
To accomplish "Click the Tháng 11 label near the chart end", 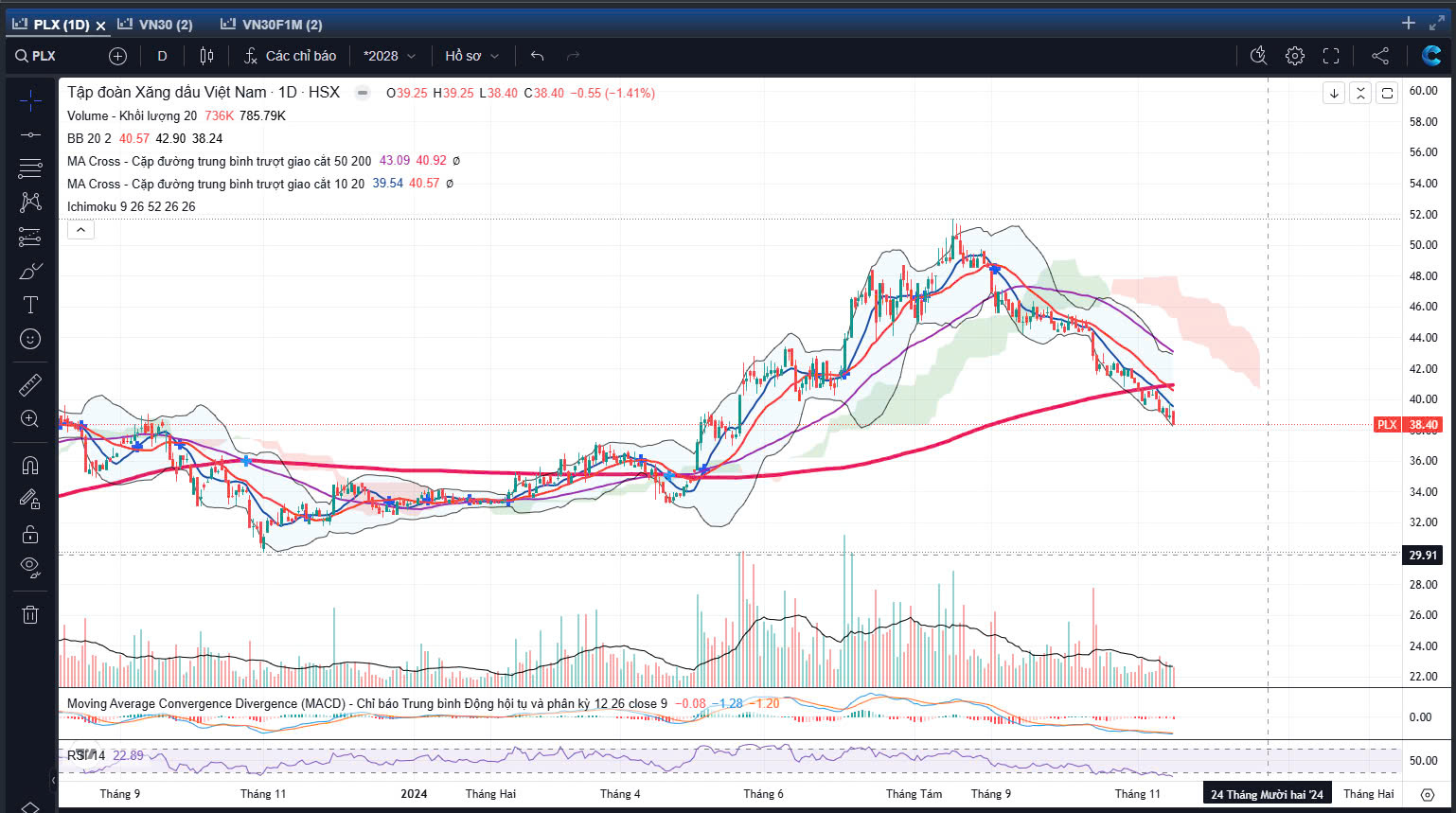I will pos(1137,794).
